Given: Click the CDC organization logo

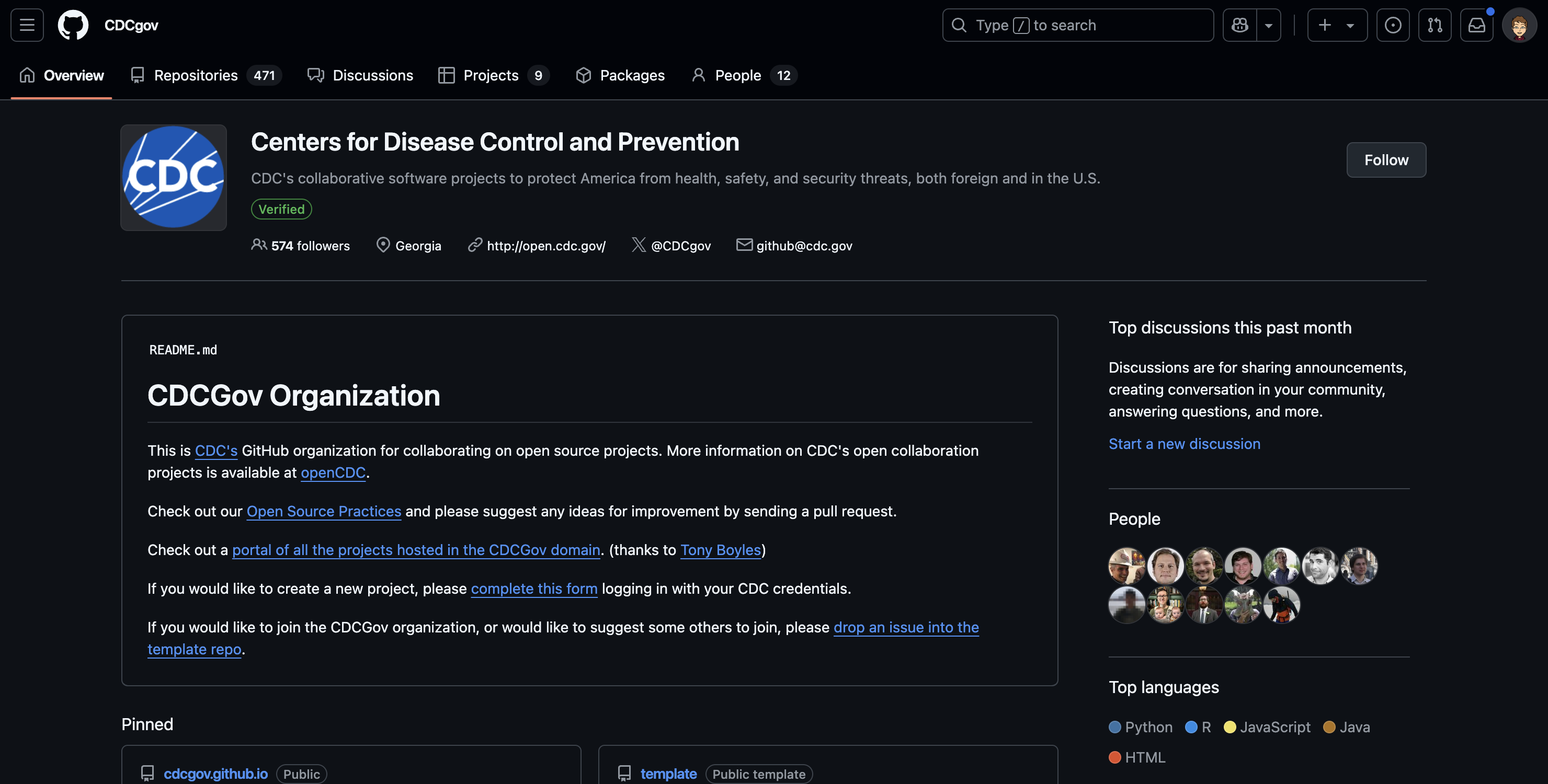Looking at the screenshot, I should click(174, 177).
